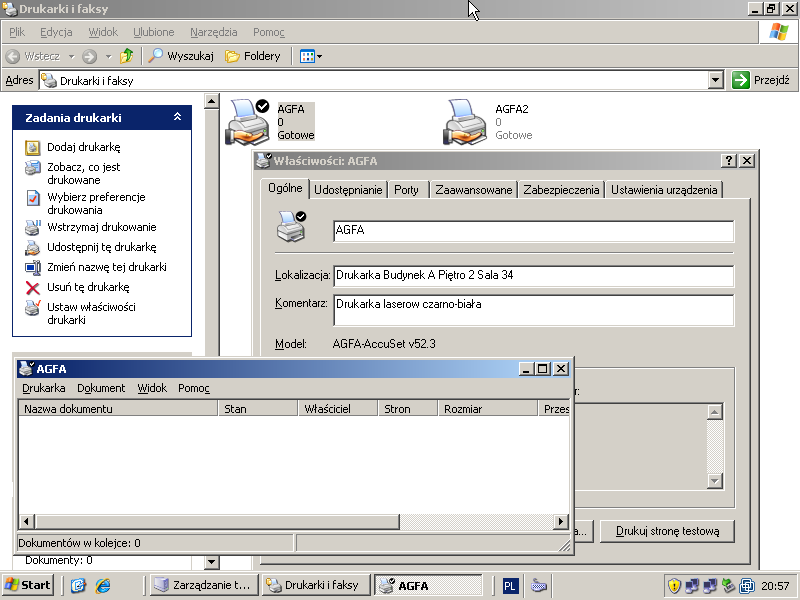Click the printing preferences checkmark icon

(x=33, y=197)
